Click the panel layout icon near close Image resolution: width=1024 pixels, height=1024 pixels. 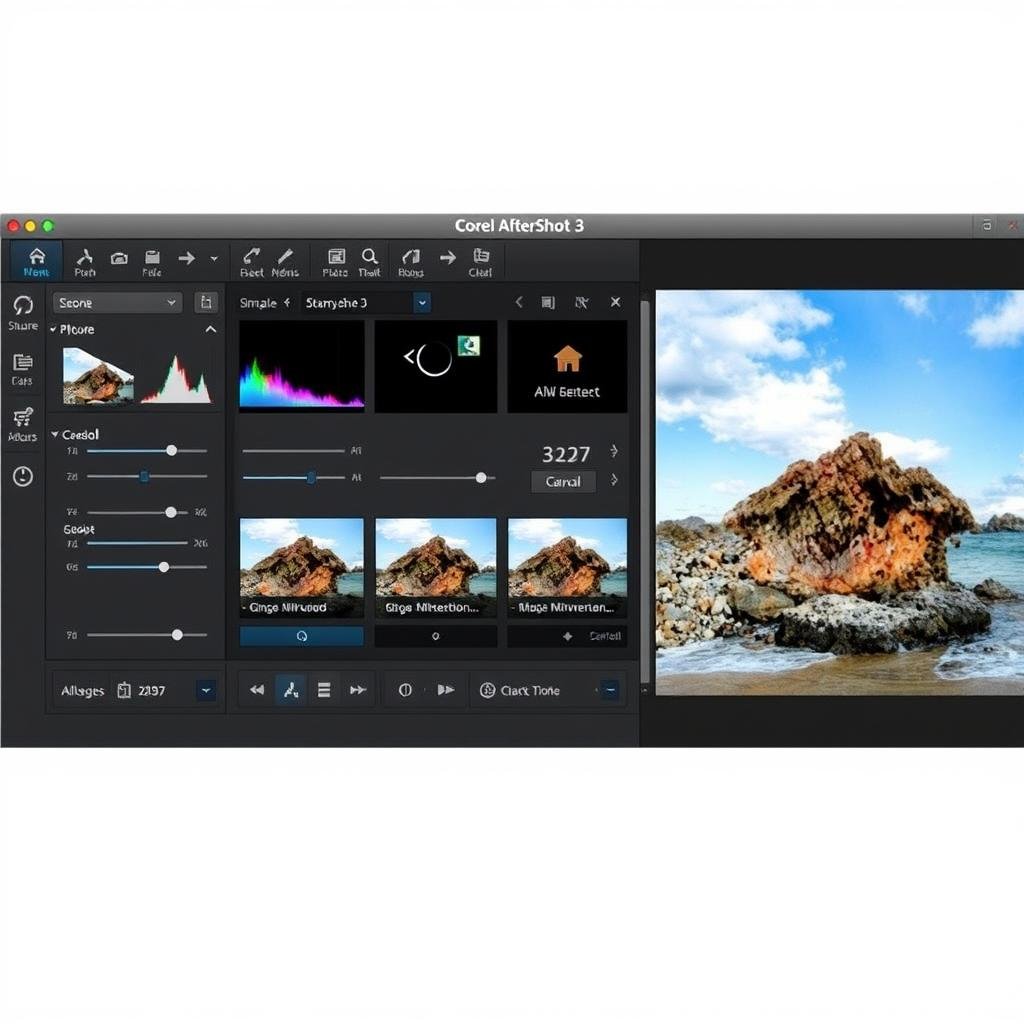548,302
